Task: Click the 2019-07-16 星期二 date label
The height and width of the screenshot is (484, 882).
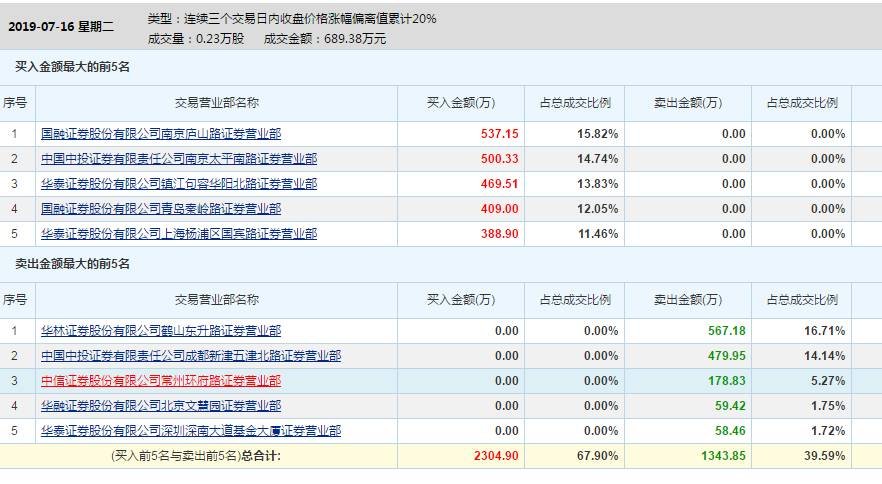Action: pos(61,29)
